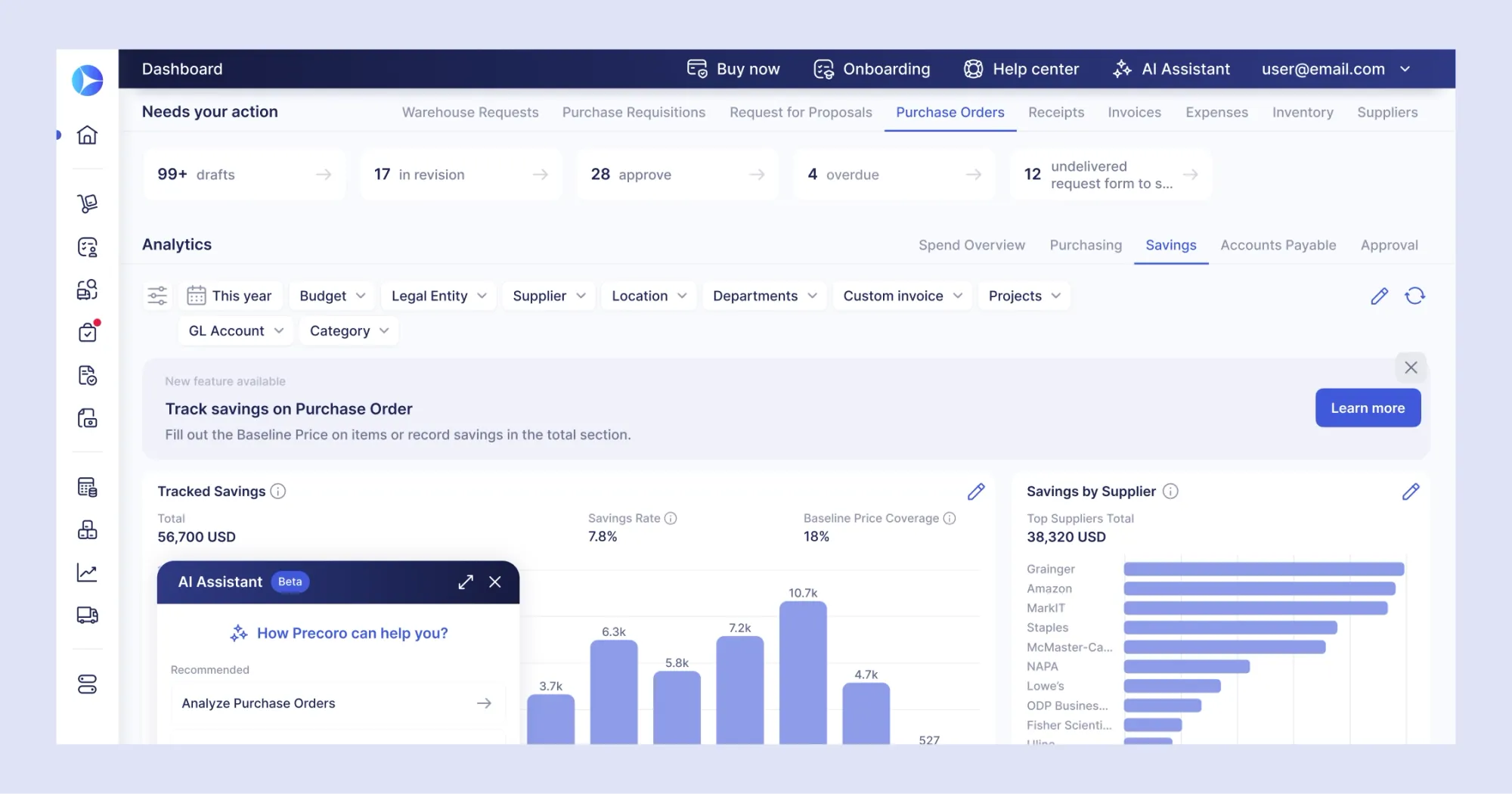
Task: Open the home icon in the sidebar
Action: coord(87,135)
